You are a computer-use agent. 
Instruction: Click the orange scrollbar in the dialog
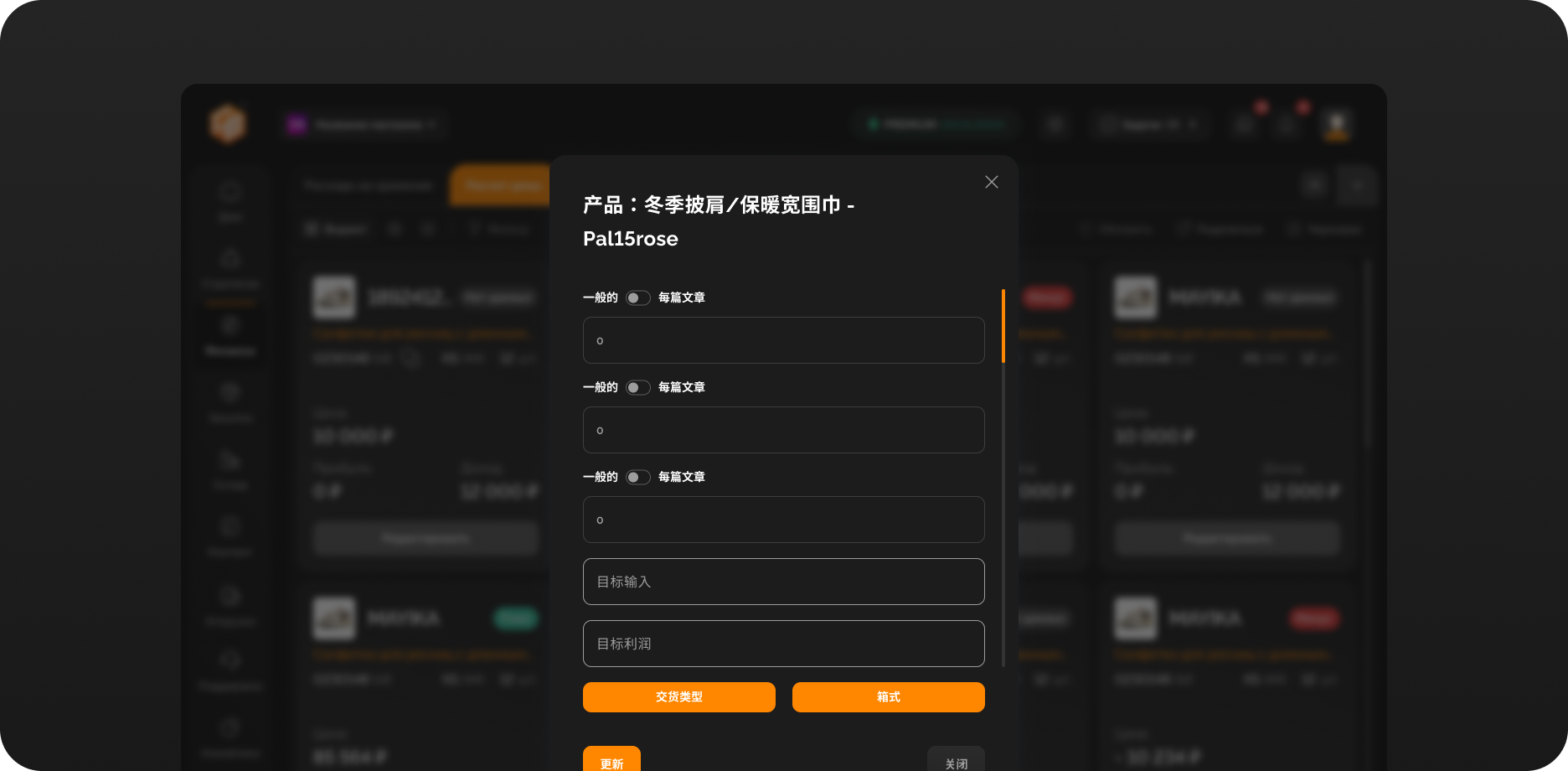pyautogui.click(x=1003, y=327)
